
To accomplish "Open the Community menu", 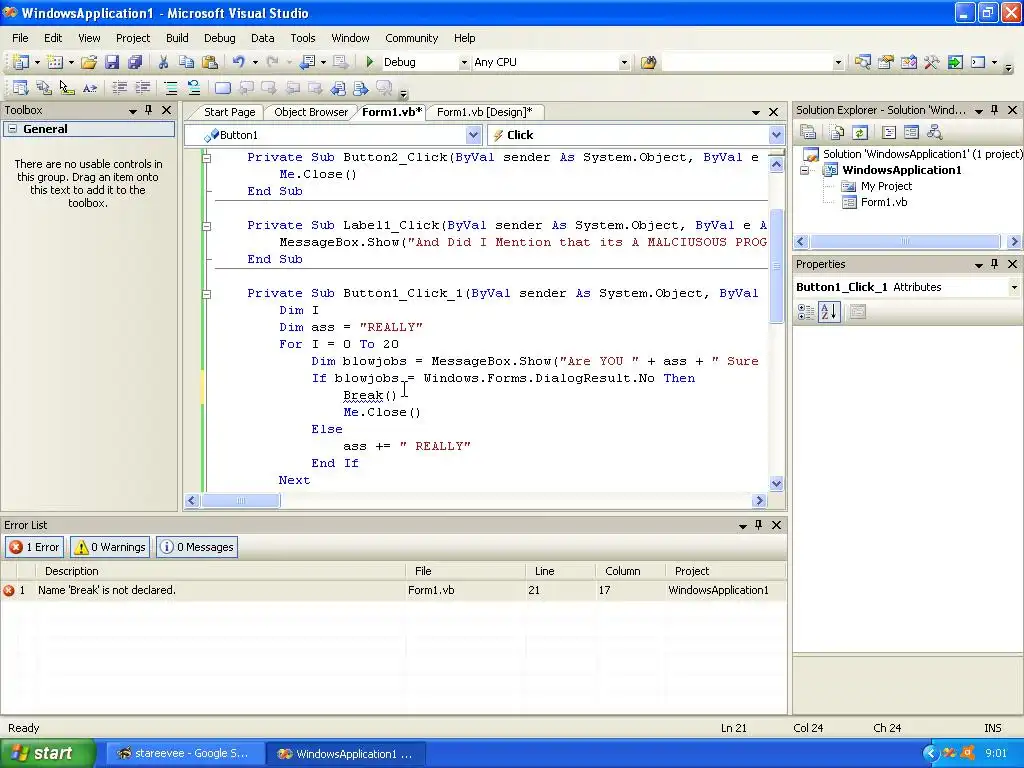I will (x=411, y=38).
